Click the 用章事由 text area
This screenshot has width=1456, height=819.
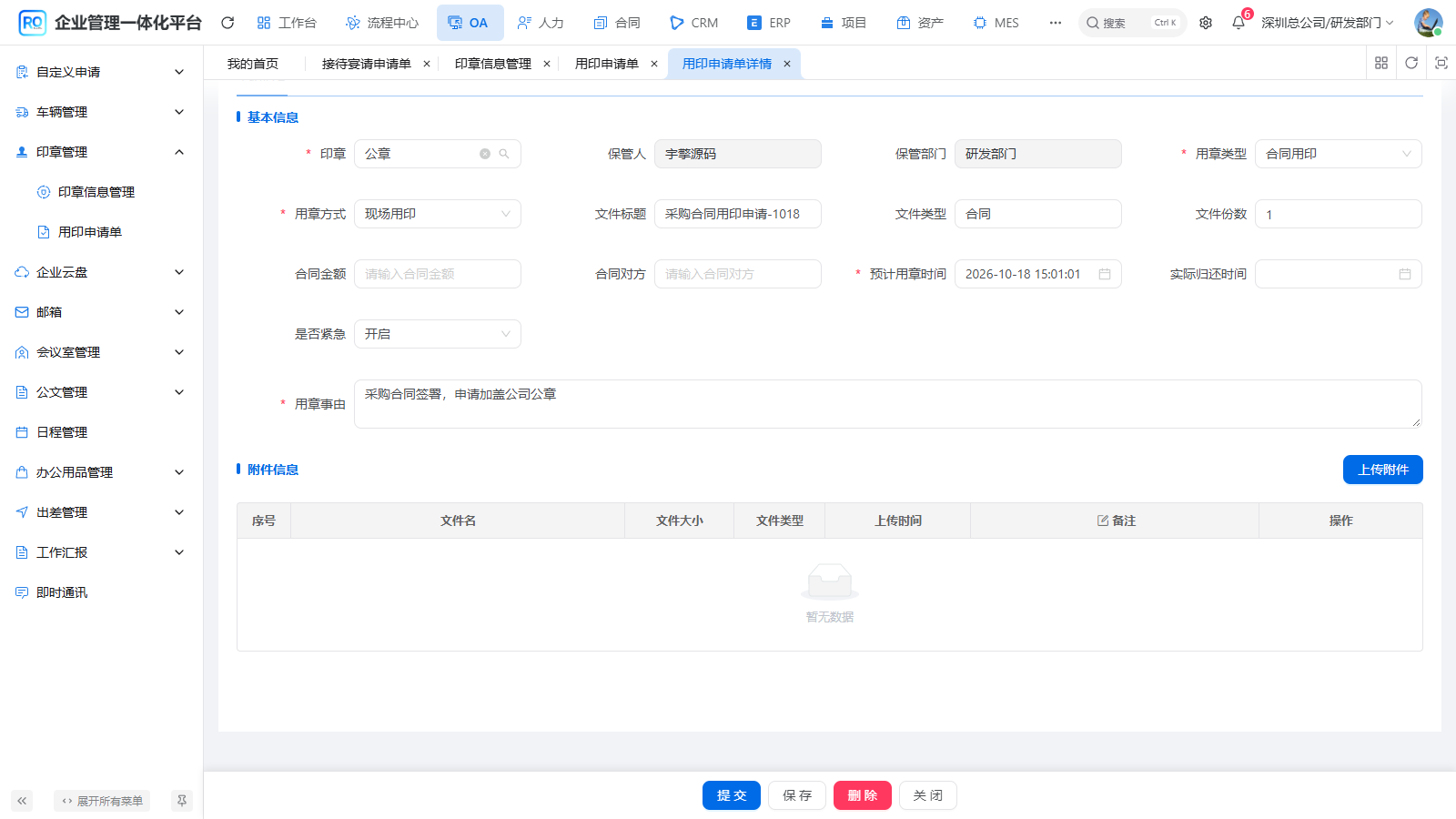click(888, 404)
